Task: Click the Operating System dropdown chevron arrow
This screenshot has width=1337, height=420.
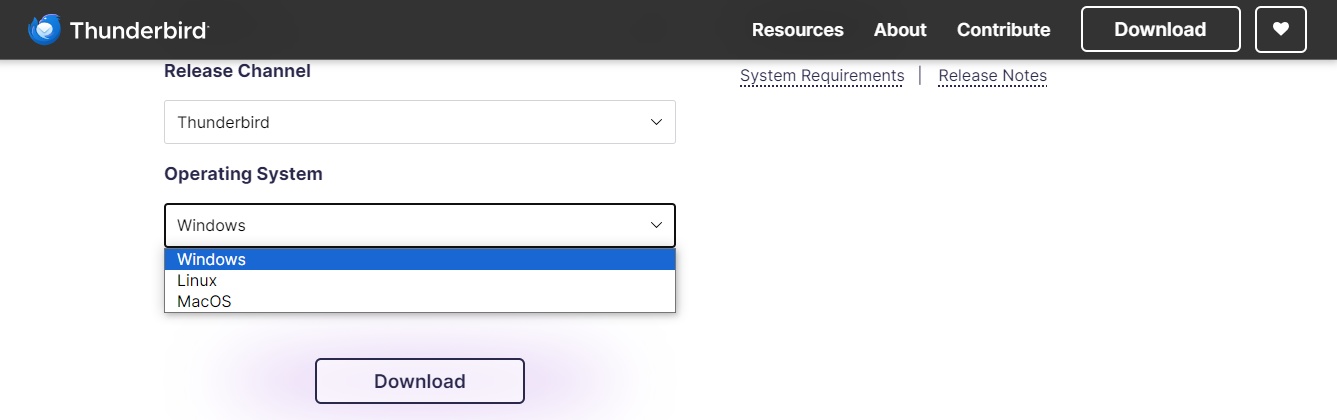Action: 656,225
